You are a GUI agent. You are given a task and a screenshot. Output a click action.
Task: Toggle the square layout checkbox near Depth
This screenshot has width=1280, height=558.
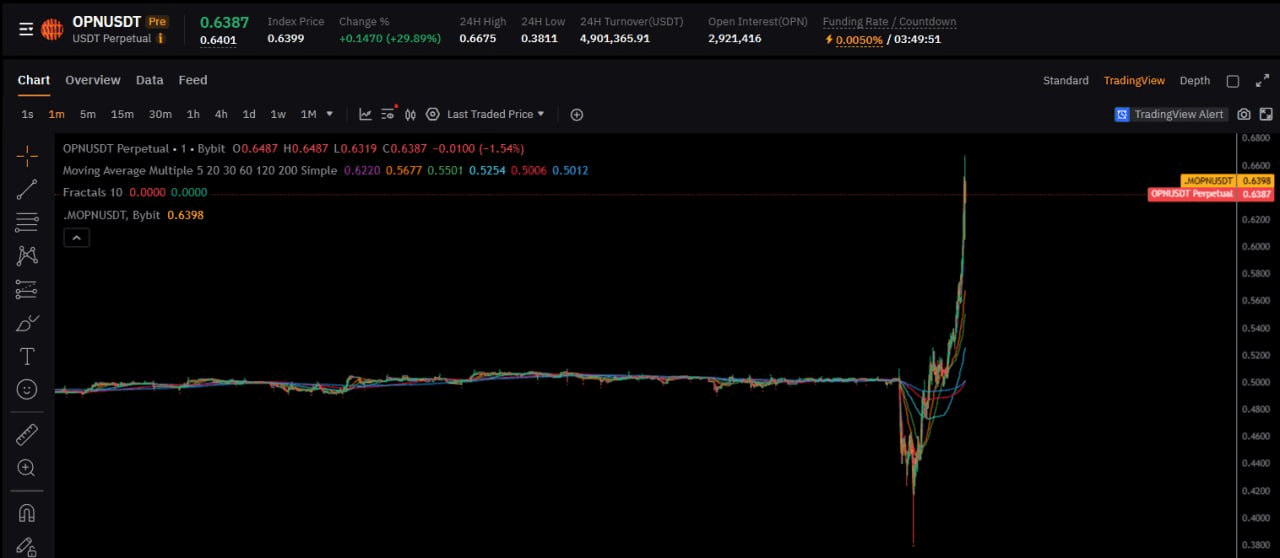pyautogui.click(x=1233, y=81)
